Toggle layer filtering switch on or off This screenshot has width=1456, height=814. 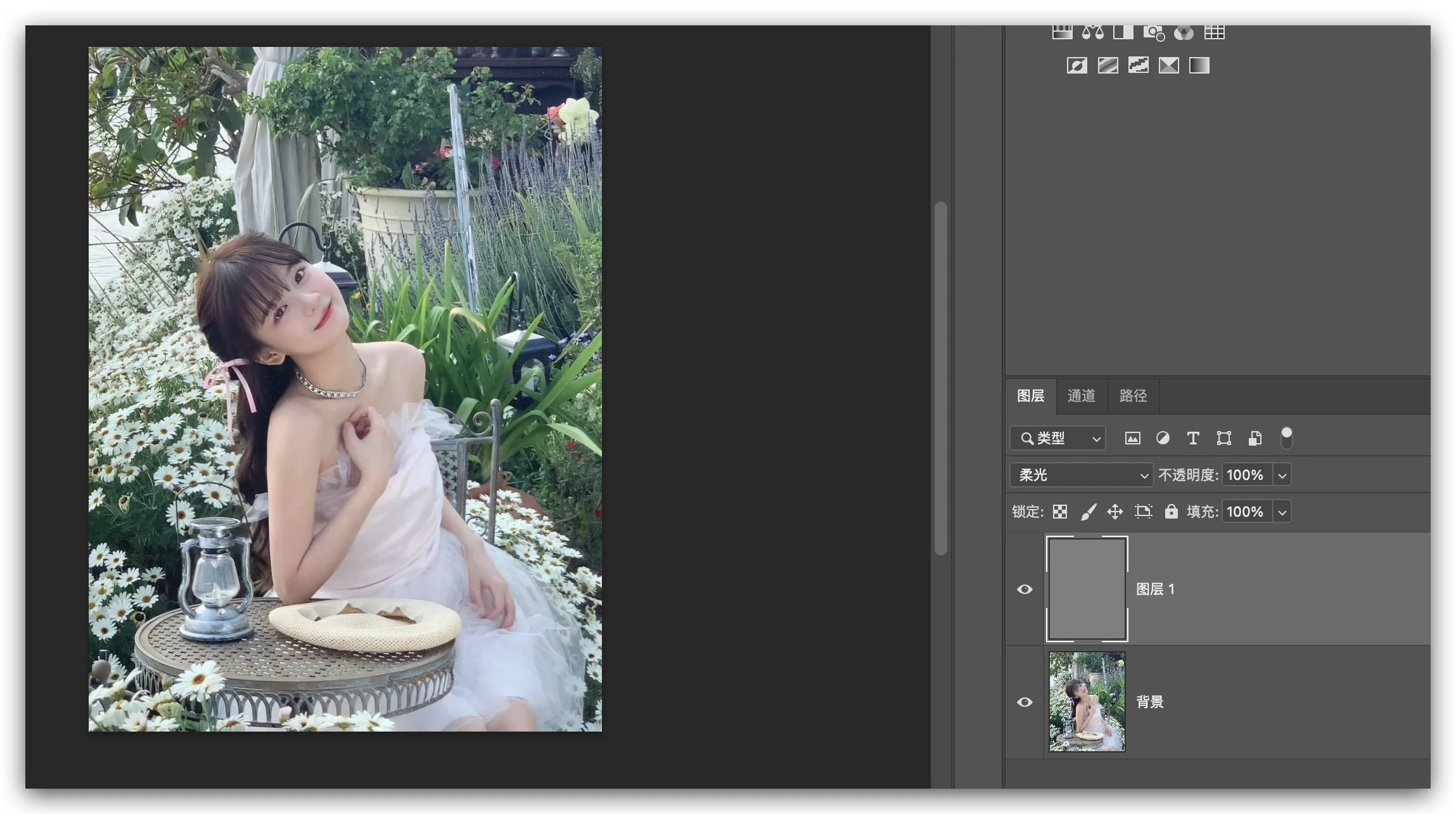pyautogui.click(x=1286, y=437)
